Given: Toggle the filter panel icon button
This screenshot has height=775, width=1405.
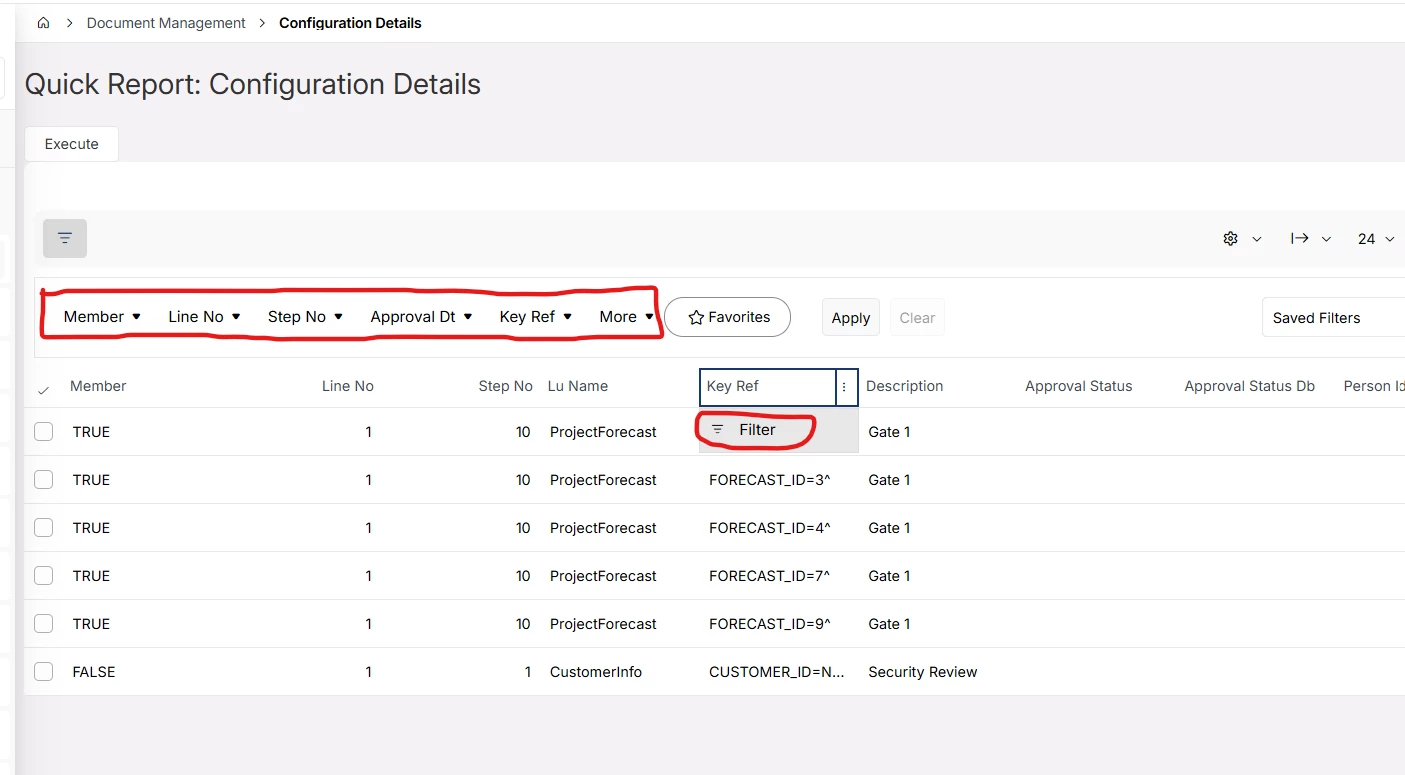Looking at the screenshot, I should pos(65,238).
